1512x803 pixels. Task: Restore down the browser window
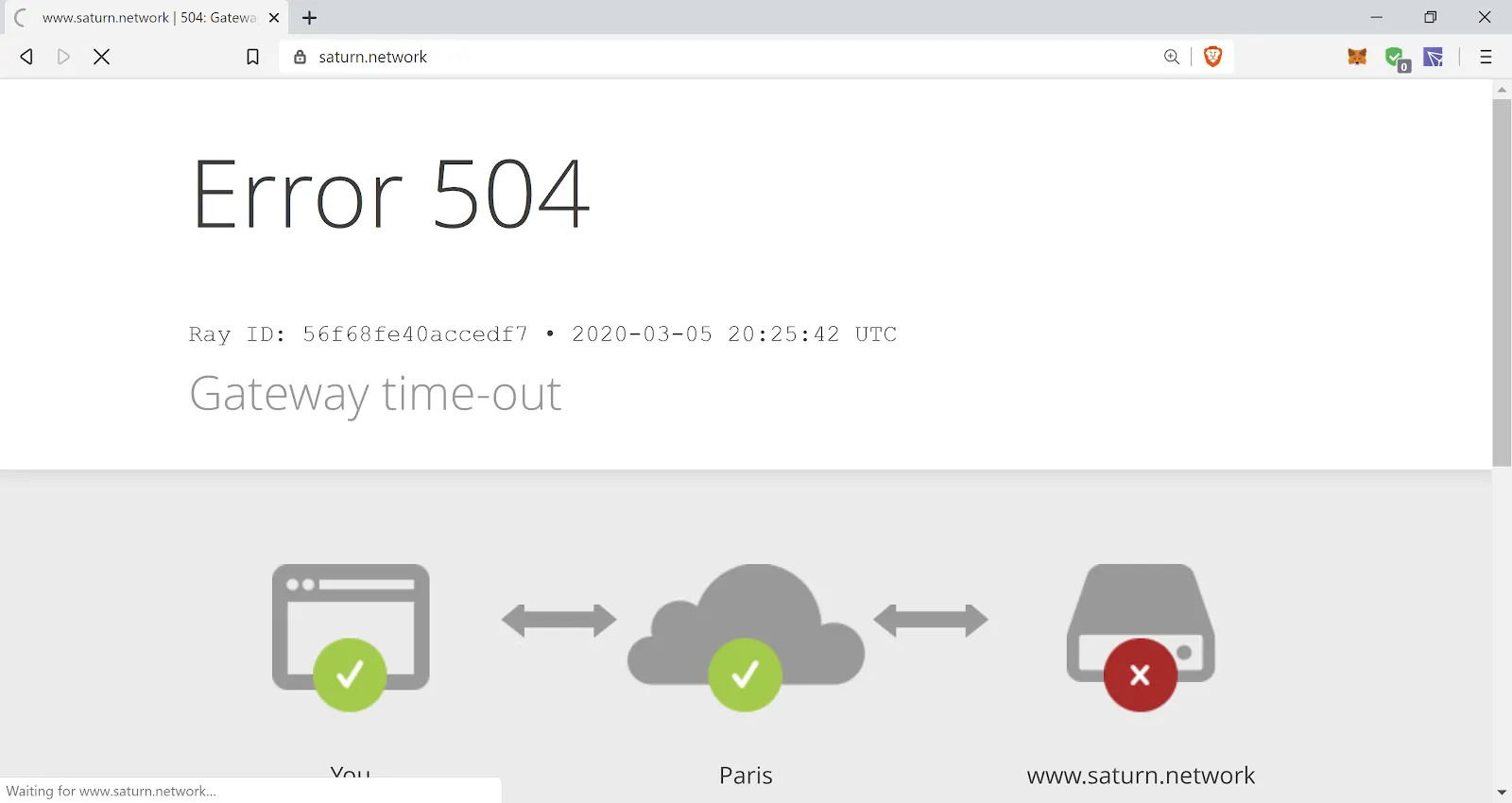click(x=1431, y=17)
